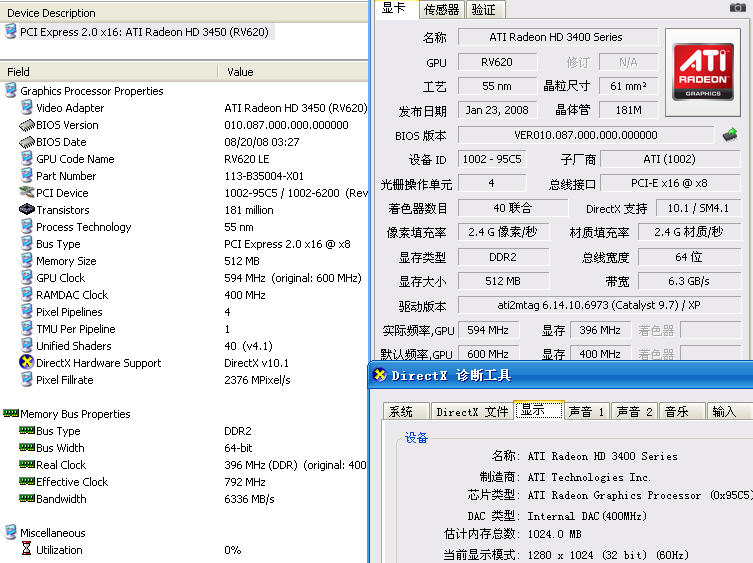Switch to the 传感器 tab in GPU-Z
Image resolution: width=753 pixels, height=563 pixels.
[441, 9]
